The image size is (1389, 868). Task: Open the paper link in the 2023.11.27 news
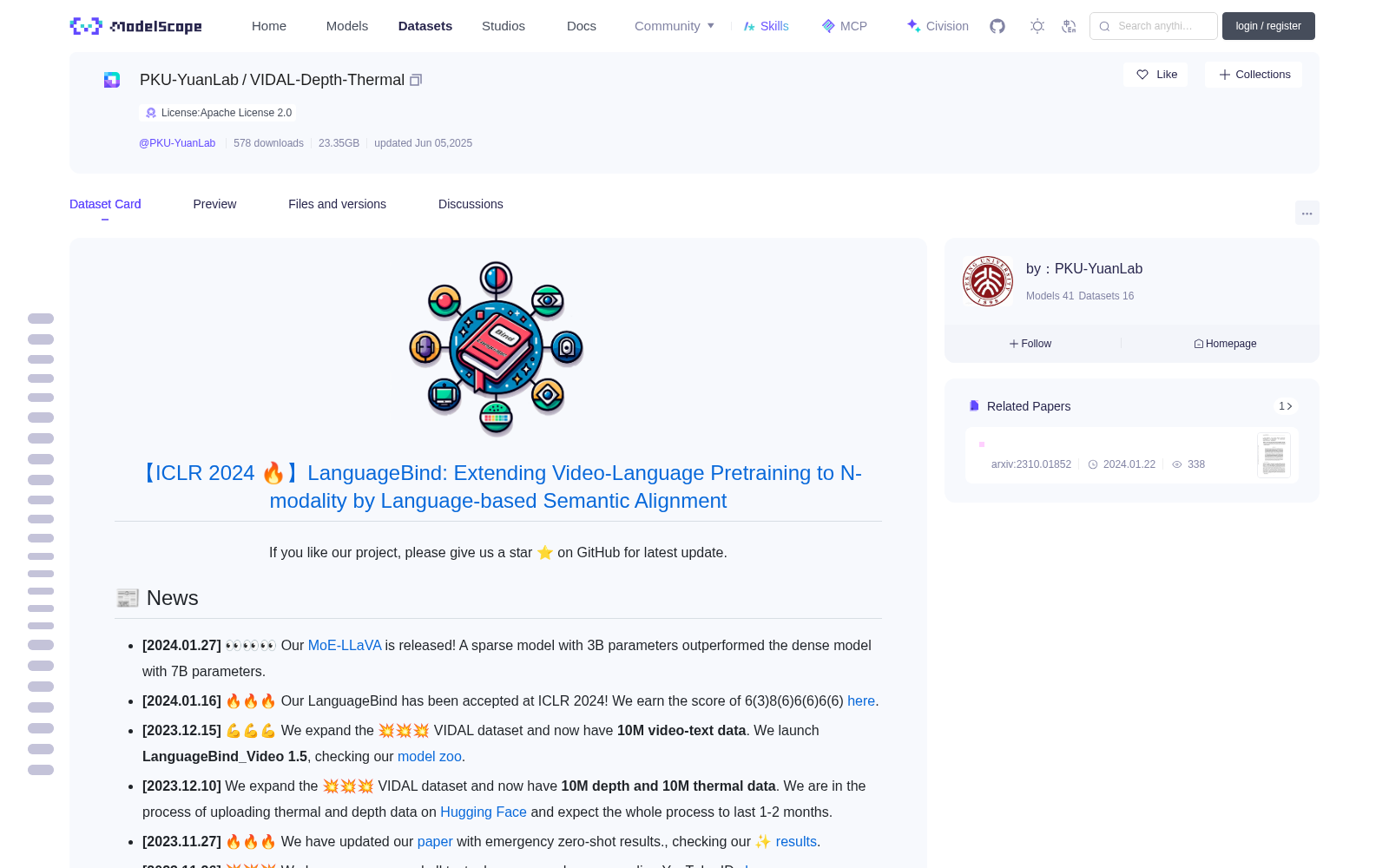435,842
